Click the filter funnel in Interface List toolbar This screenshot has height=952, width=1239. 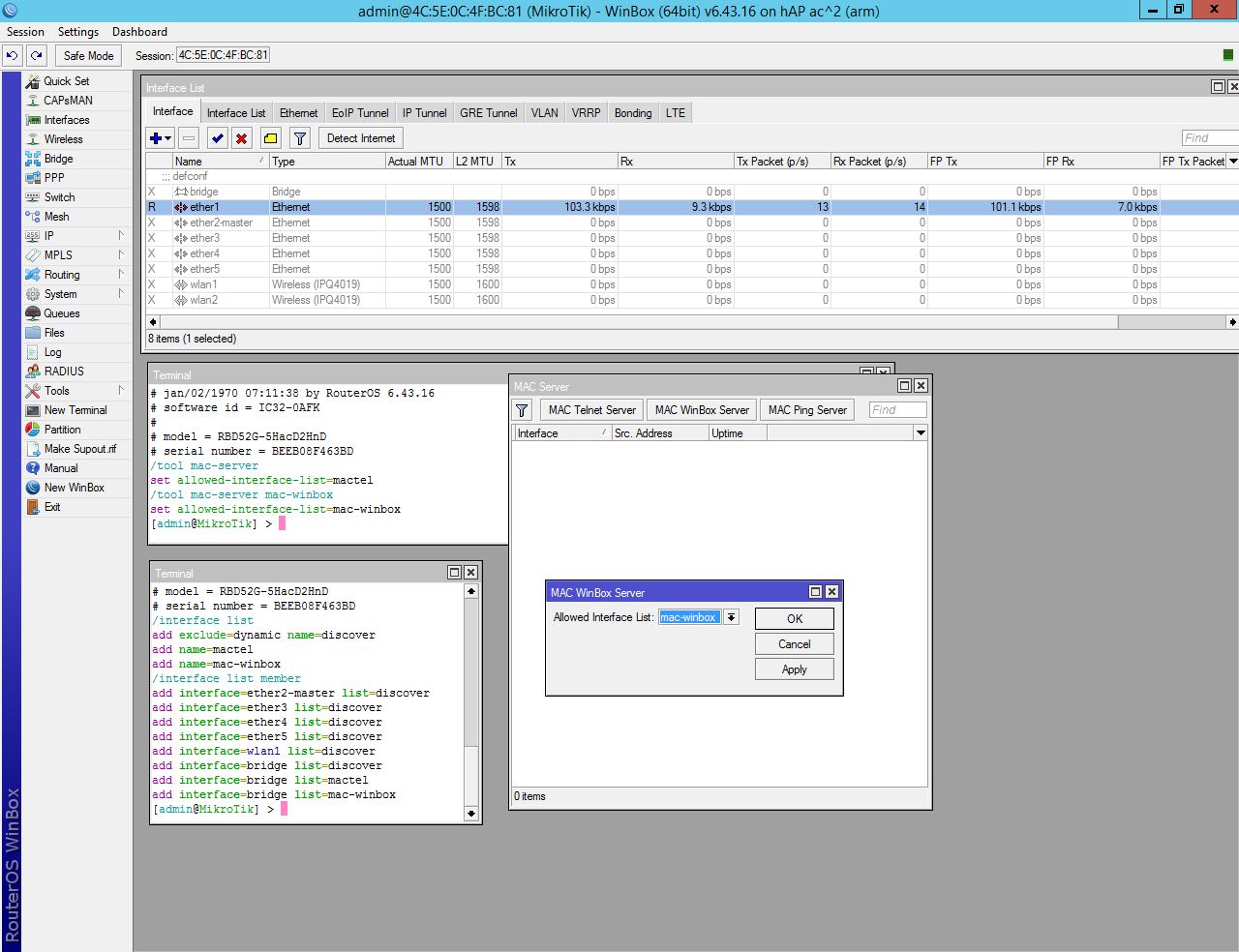[300, 138]
